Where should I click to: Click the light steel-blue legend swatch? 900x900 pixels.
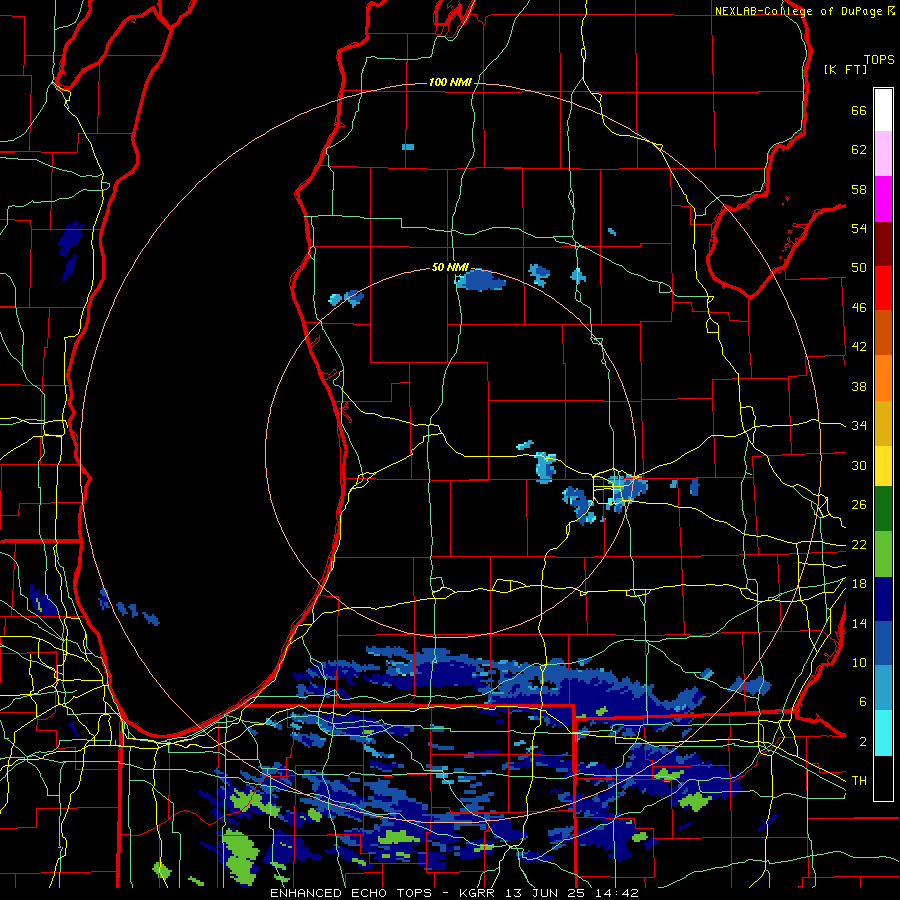point(883,688)
